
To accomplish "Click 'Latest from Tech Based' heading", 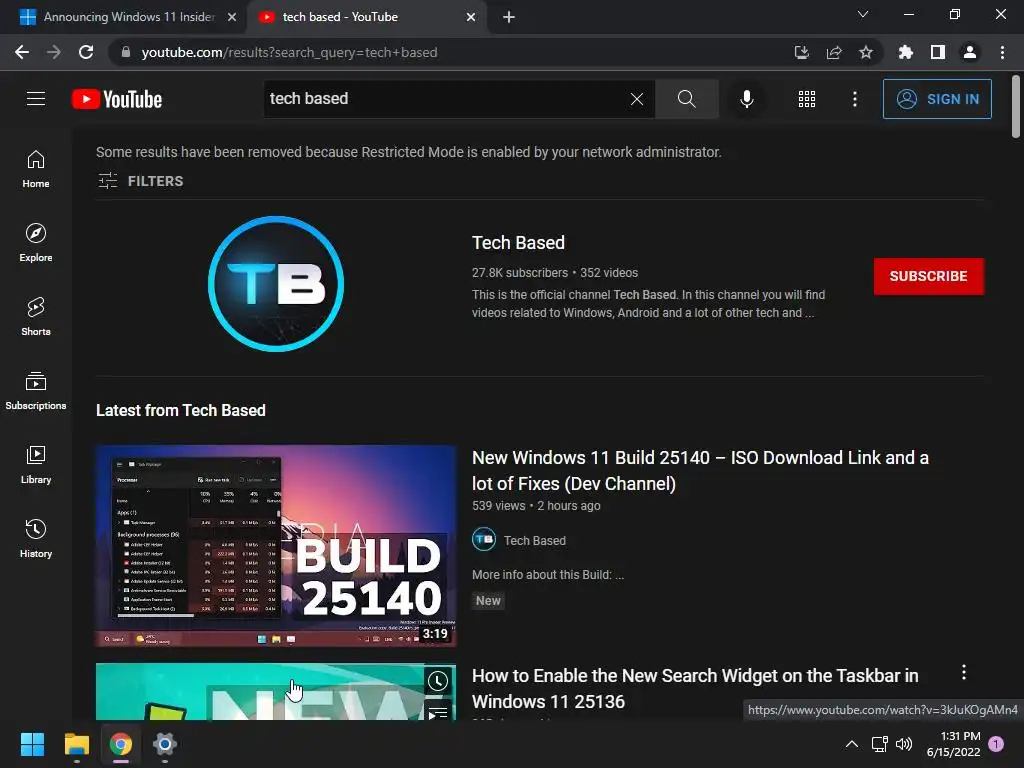I will pyautogui.click(x=181, y=410).
